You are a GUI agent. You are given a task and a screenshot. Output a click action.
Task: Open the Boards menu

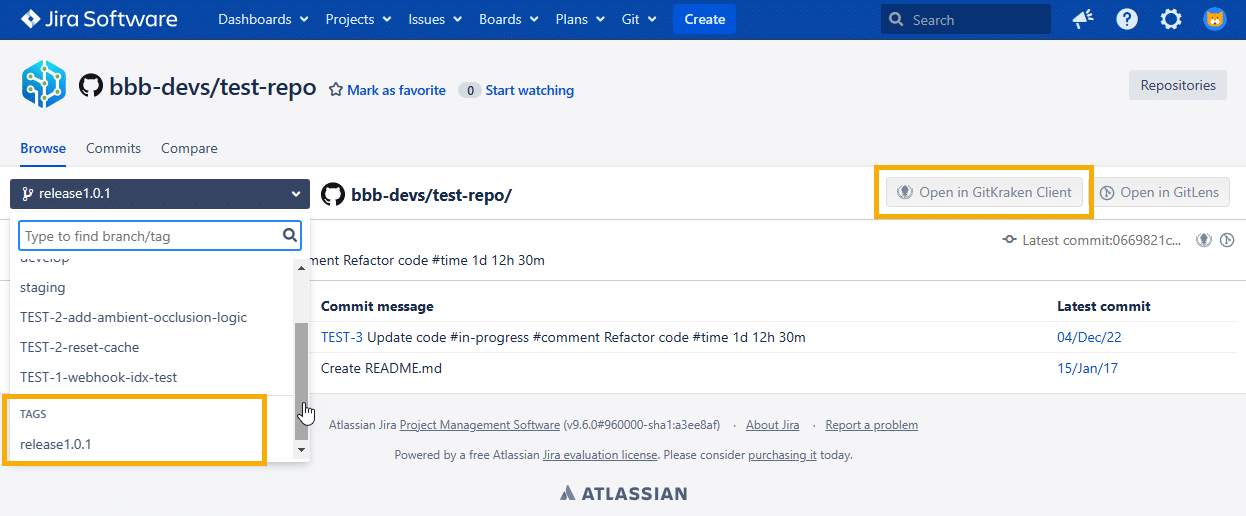tap(509, 19)
